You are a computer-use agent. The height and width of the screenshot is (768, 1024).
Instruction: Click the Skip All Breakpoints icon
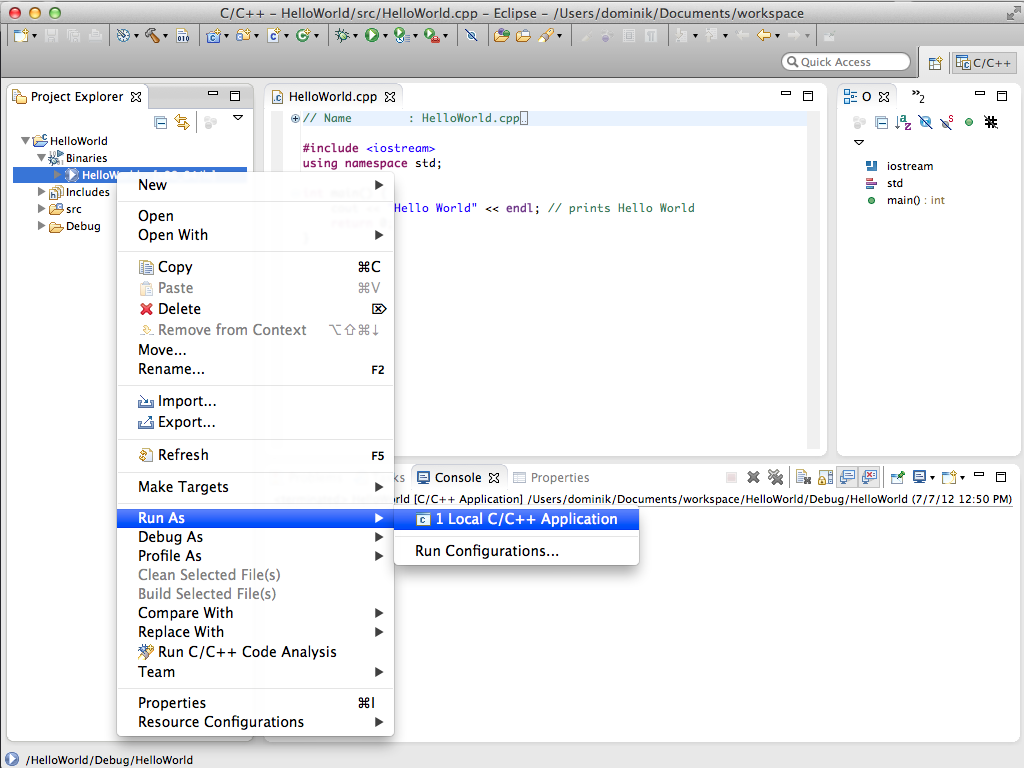click(471, 35)
